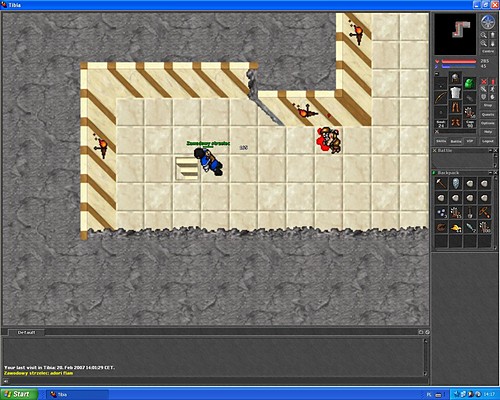Click the Zawodowy strzelec player character

(209, 162)
